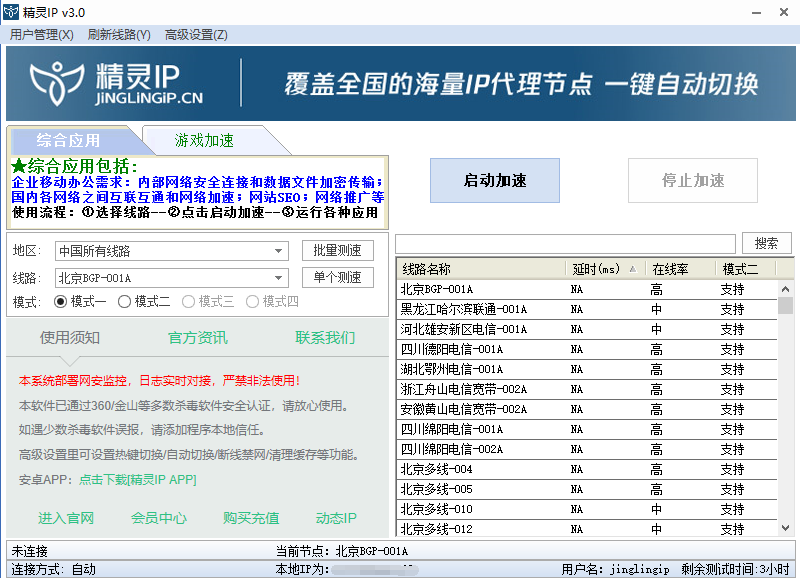800x578 pixels.
Task: Click the 精灵IP app icon in title bar
Action: tap(11, 12)
